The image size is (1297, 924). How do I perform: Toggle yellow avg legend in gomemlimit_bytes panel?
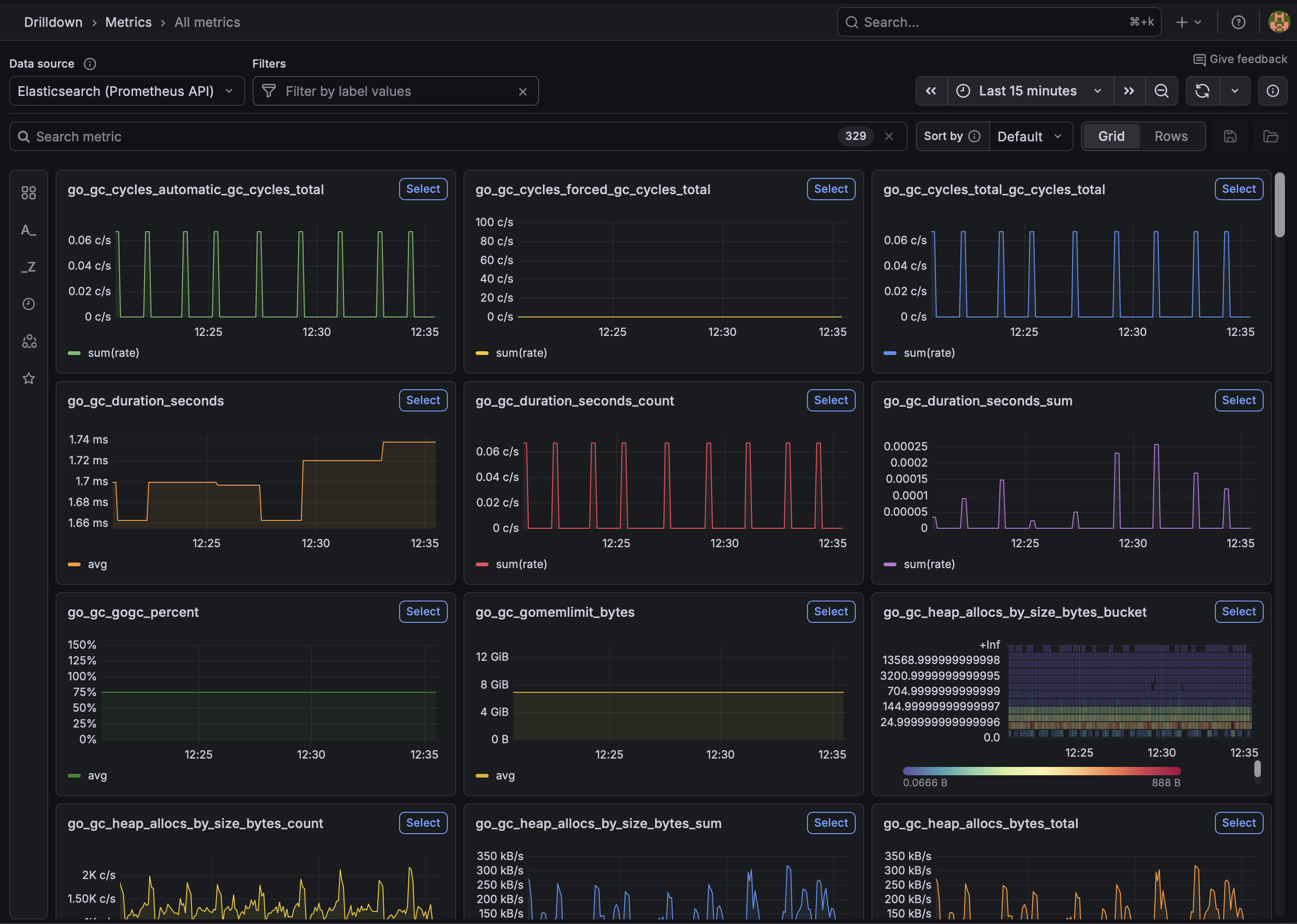pos(495,776)
